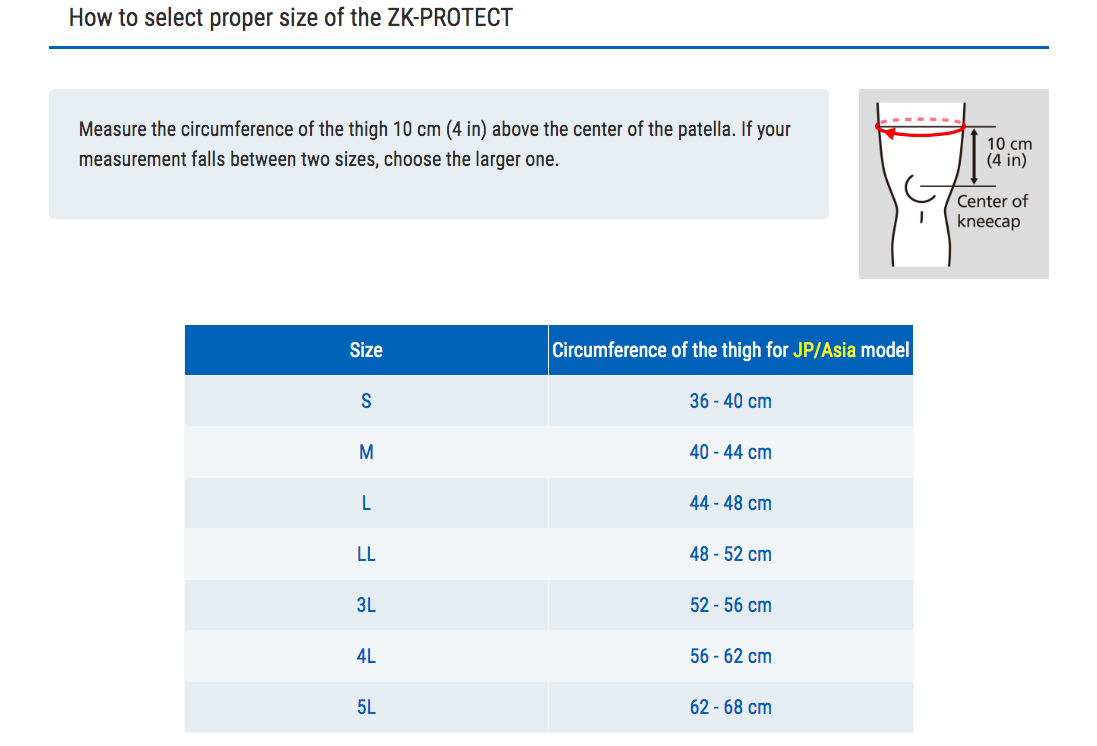Select the 4L size cell
This screenshot has width=1097, height=746.
point(366,656)
